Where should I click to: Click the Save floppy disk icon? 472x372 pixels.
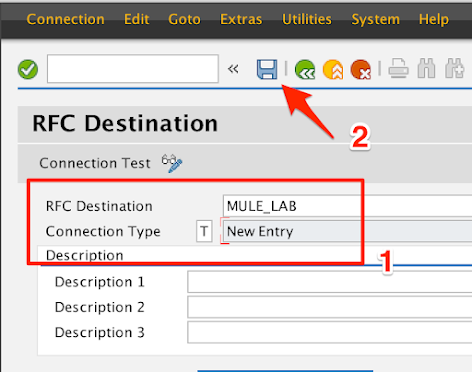click(x=267, y=69)
